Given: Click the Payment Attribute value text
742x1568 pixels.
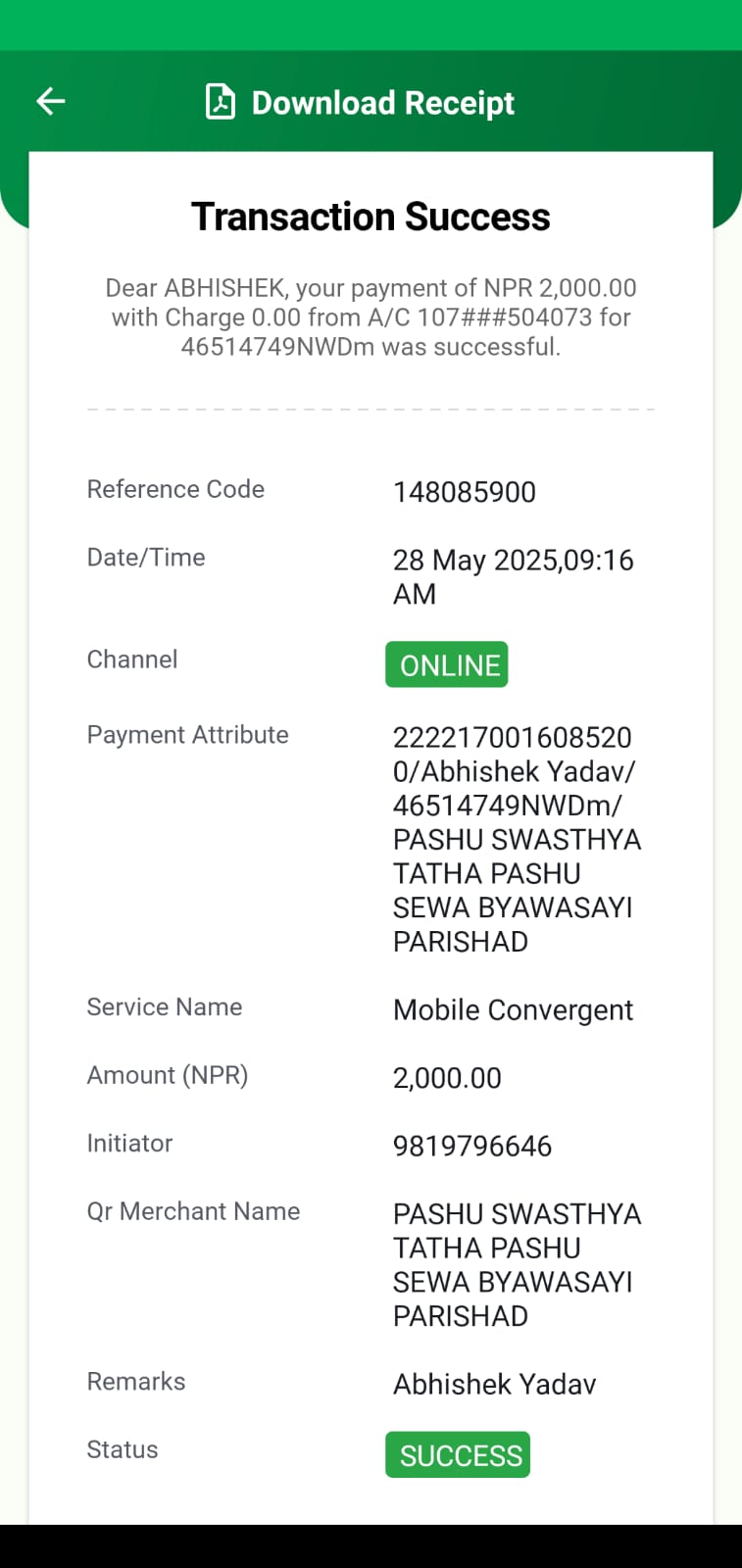Looking at the screenshot, I should pyautogui.click(x=517, y=839).
